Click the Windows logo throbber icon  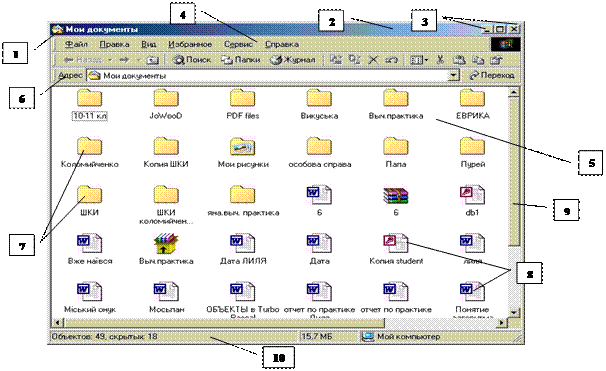click(506, 44)
